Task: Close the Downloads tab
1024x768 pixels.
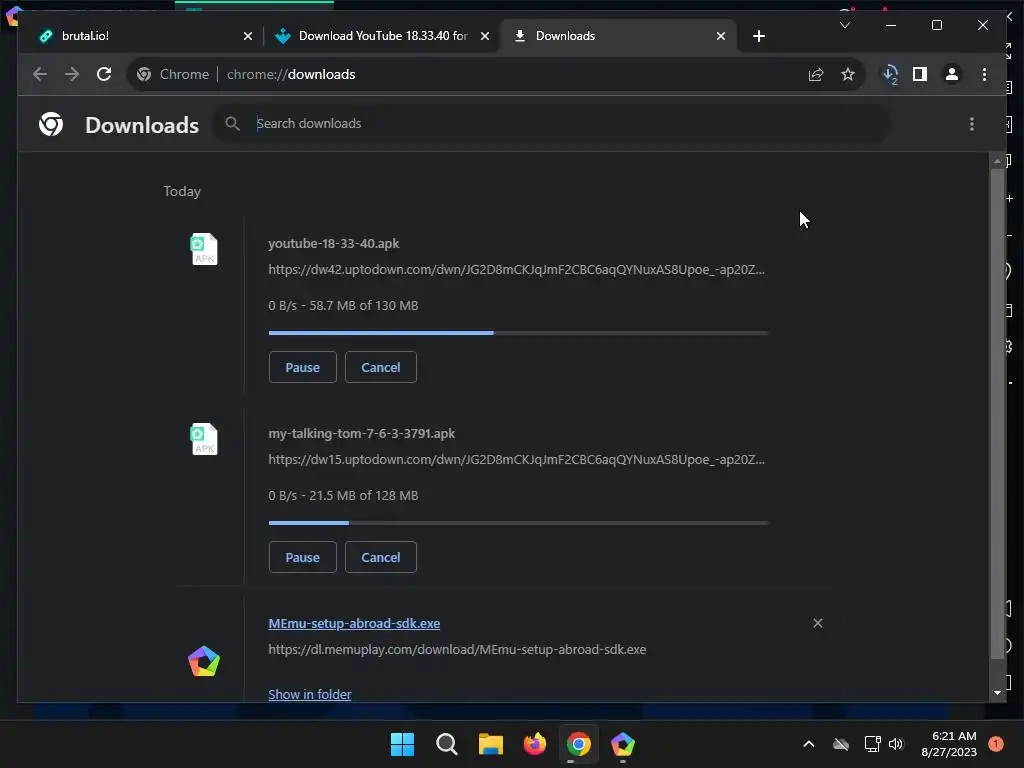Action: point(720,36)
